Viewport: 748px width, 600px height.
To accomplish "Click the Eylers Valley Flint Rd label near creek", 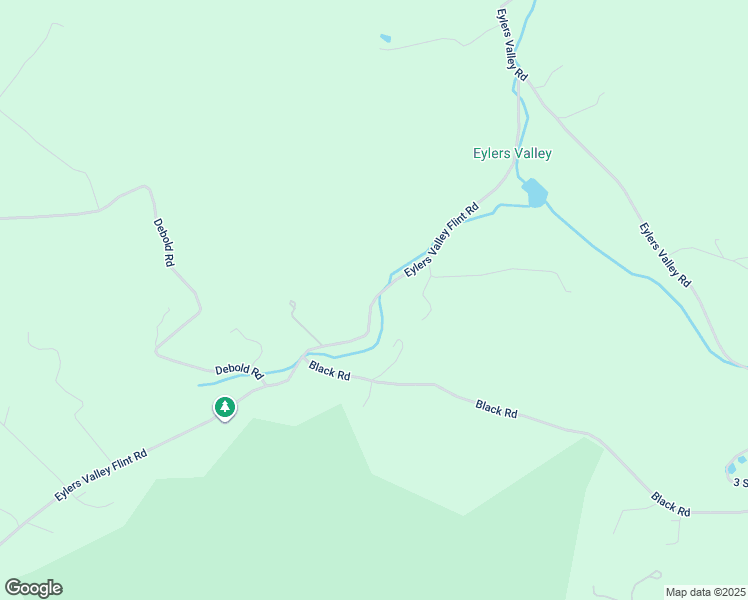I will (441, 240).
